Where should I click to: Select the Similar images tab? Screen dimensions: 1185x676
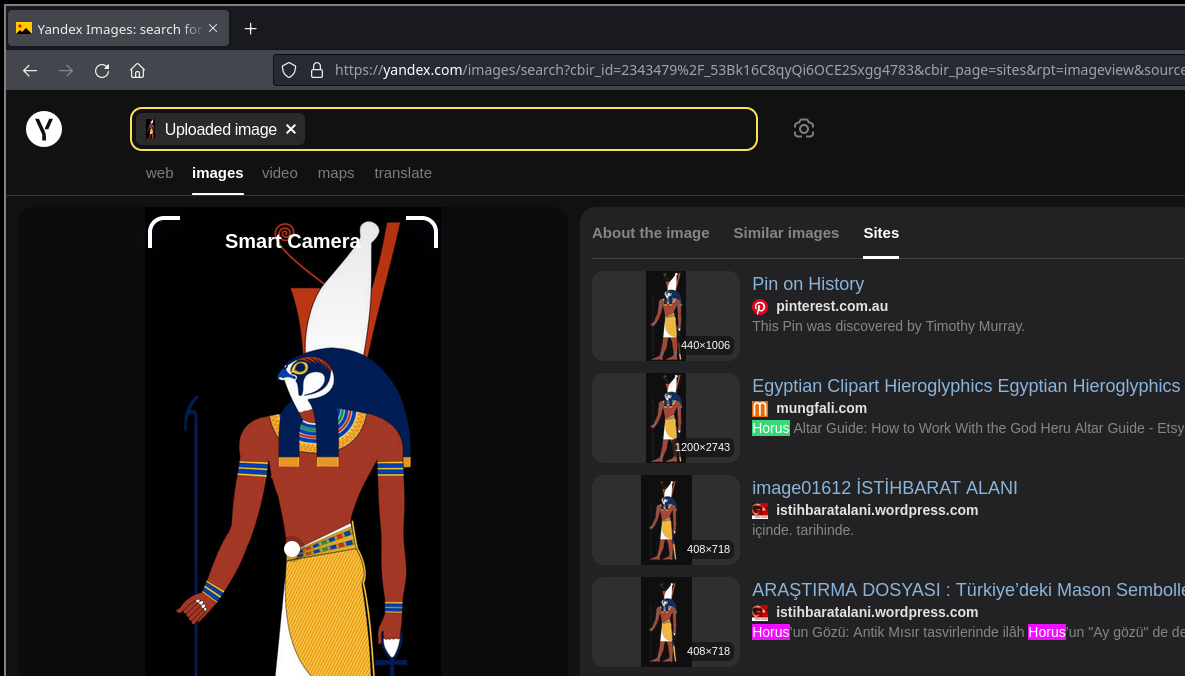[786, 233]
